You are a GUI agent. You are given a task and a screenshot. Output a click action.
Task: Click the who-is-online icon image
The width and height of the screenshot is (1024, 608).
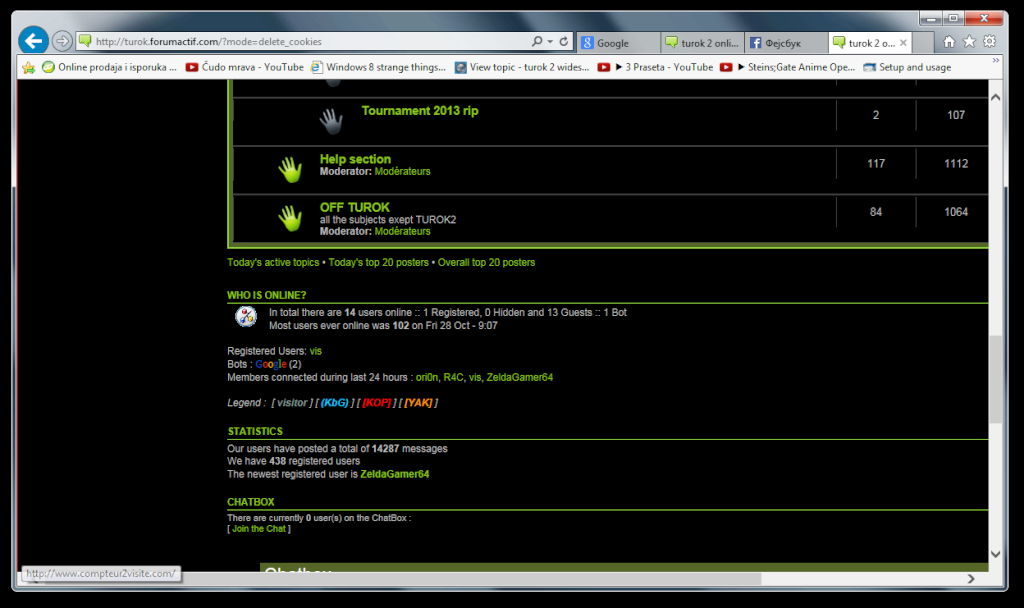pos(246,317)
